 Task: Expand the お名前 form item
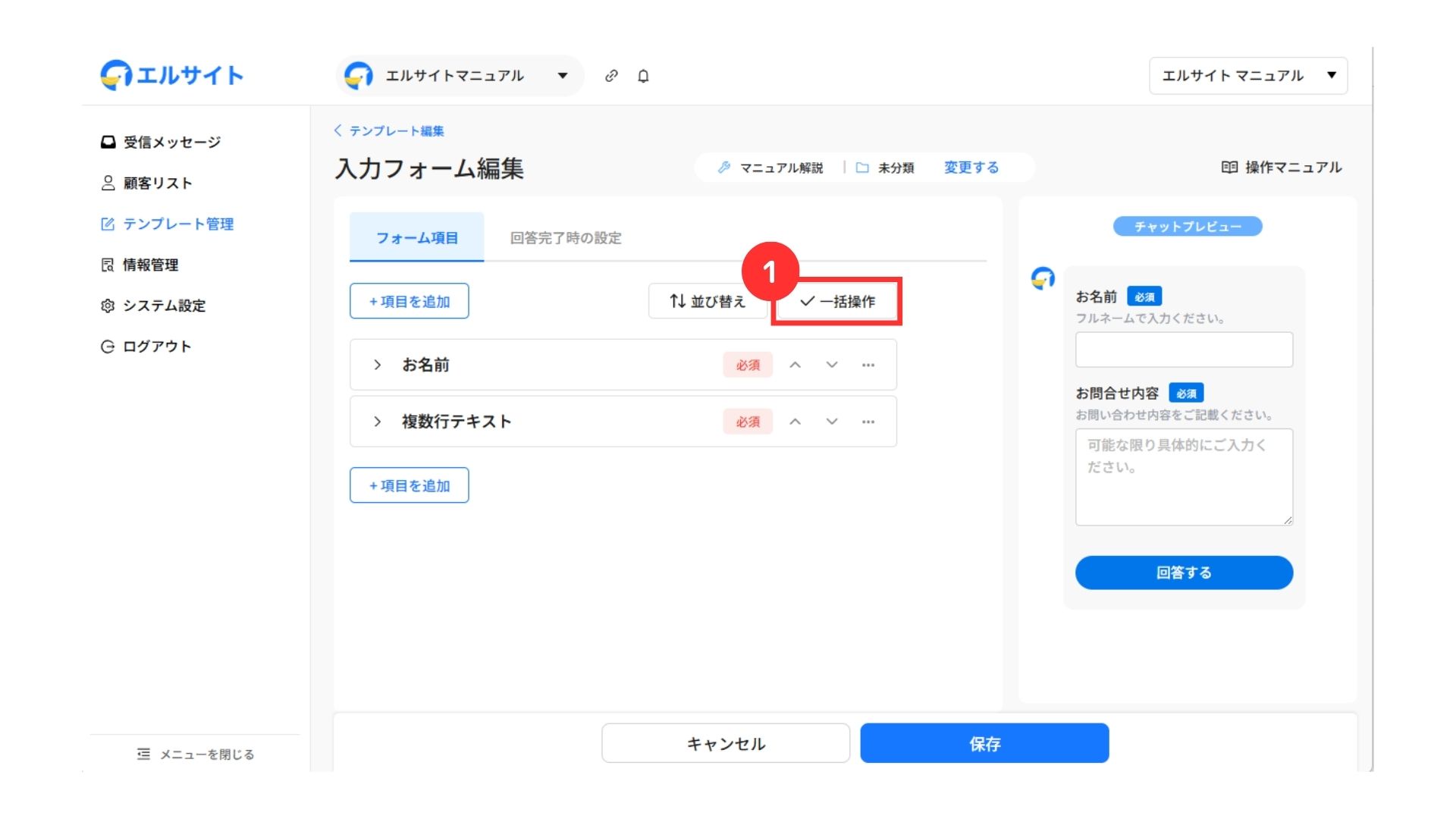pyautogui.click(x=377, y=365)
